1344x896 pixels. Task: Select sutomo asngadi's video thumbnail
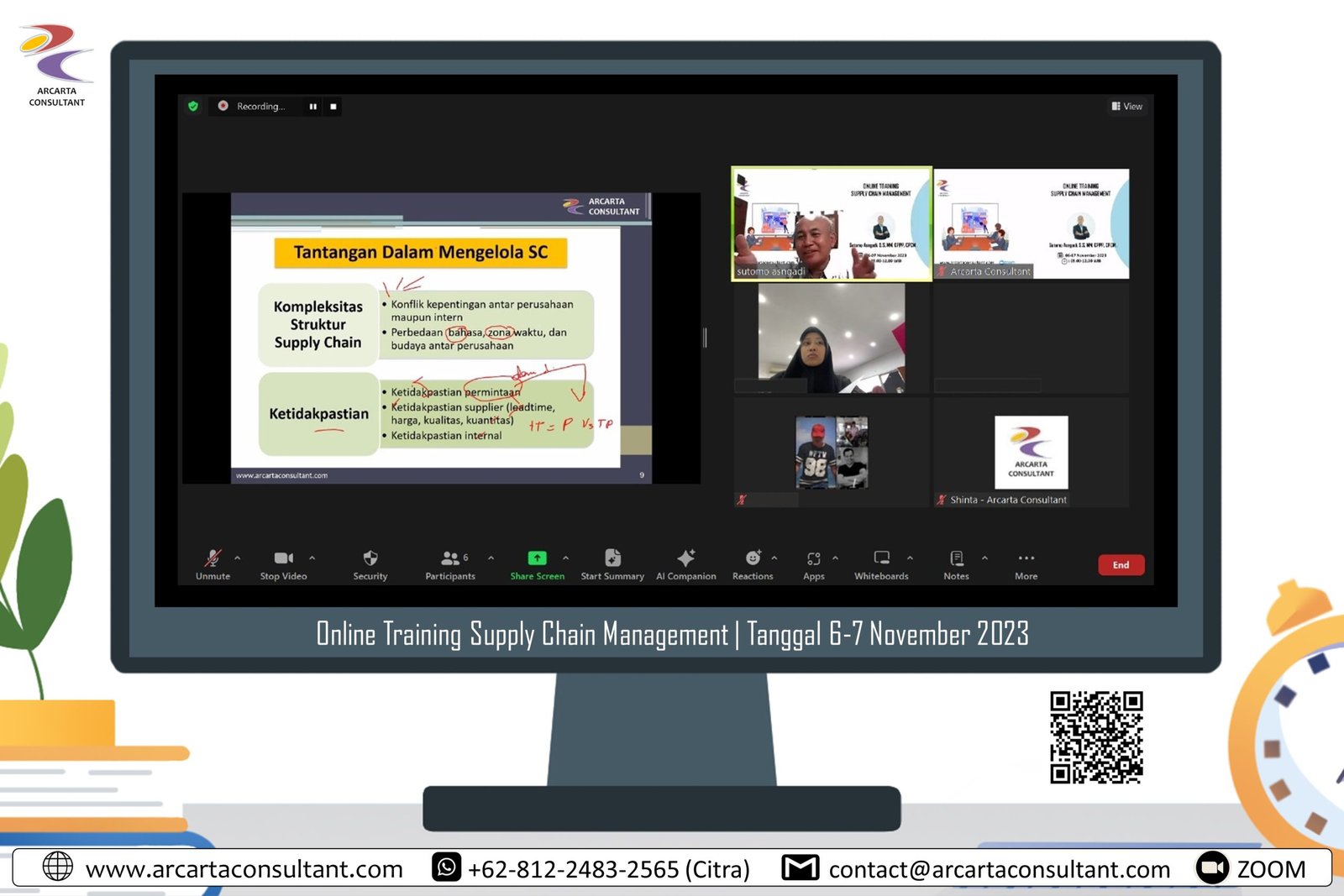831,223
